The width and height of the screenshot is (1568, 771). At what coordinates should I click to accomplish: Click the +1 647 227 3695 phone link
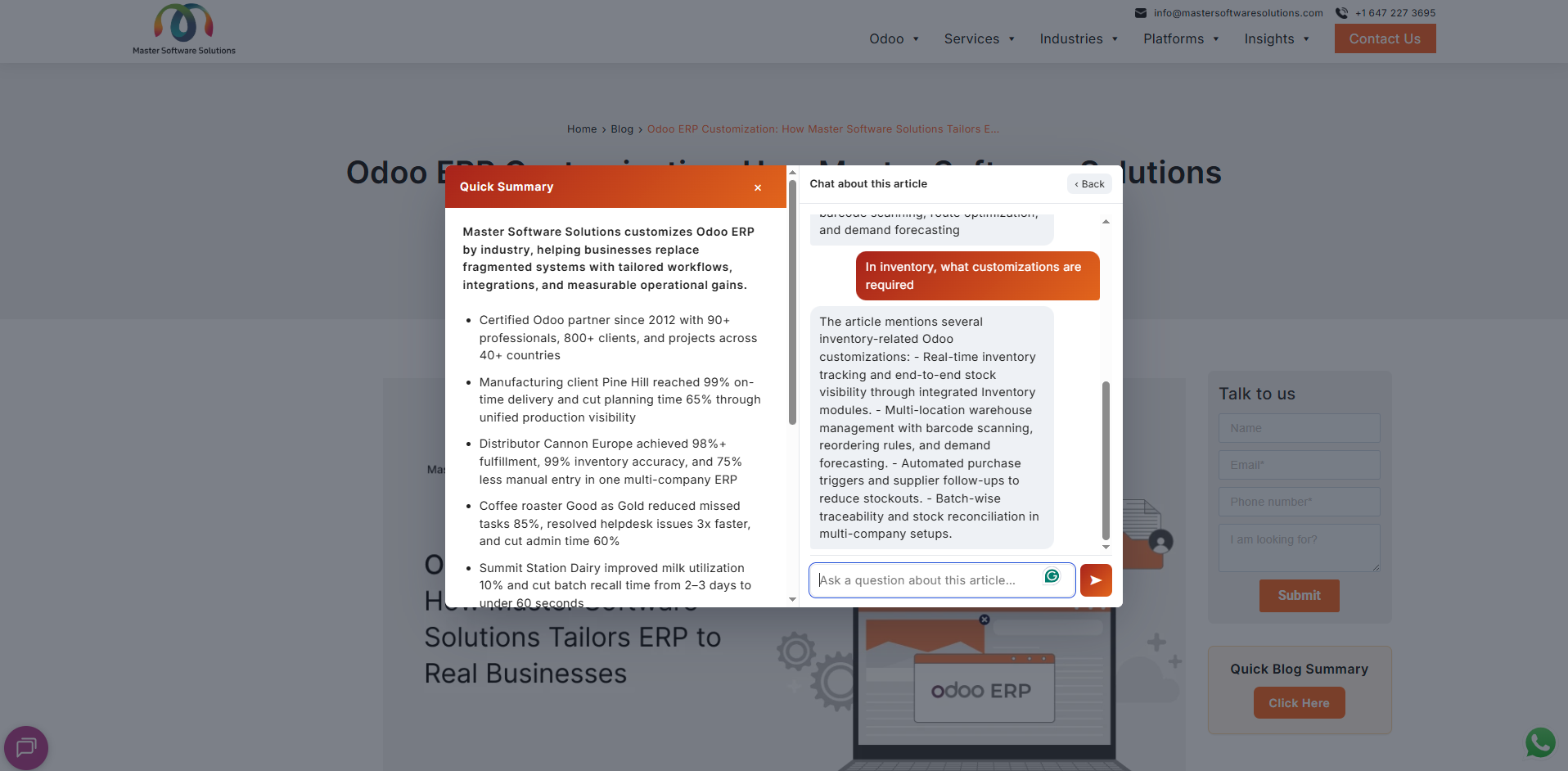1395,13
